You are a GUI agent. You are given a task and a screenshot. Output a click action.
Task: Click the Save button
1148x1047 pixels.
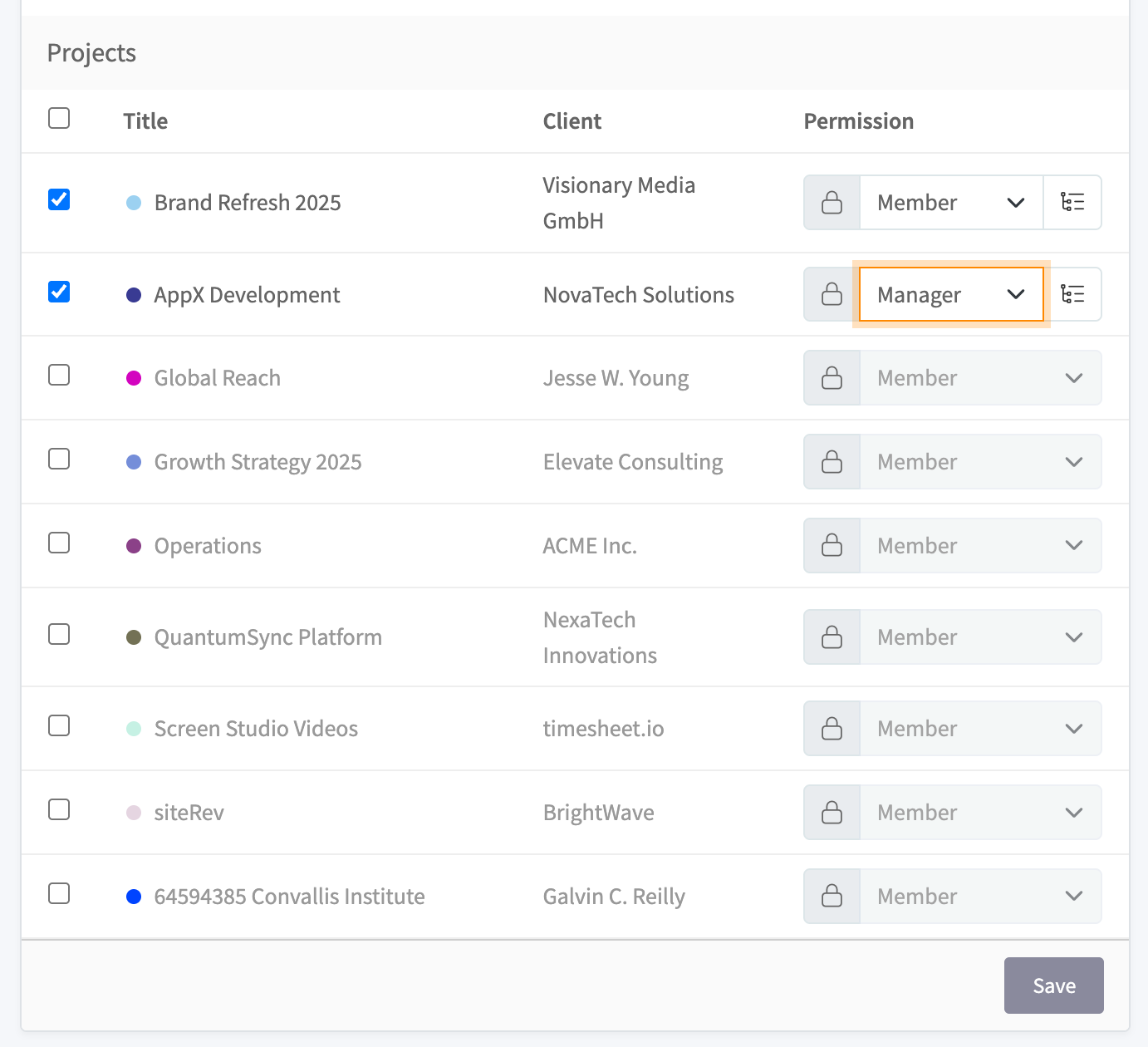click(x=1053, y=985)
